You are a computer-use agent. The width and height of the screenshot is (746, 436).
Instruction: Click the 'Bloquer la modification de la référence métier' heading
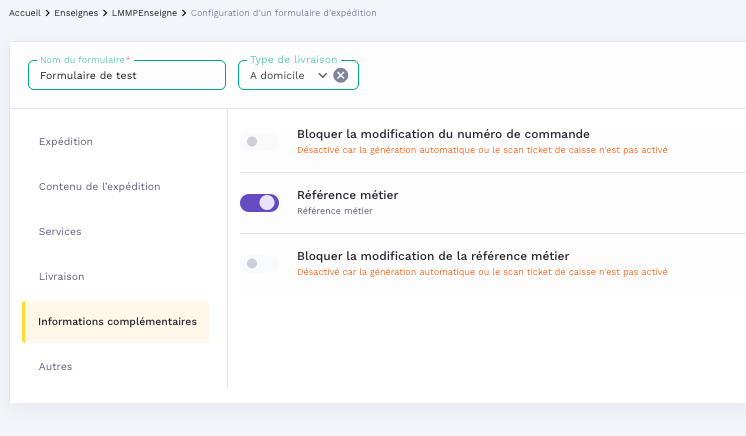[x=433, y=256]
